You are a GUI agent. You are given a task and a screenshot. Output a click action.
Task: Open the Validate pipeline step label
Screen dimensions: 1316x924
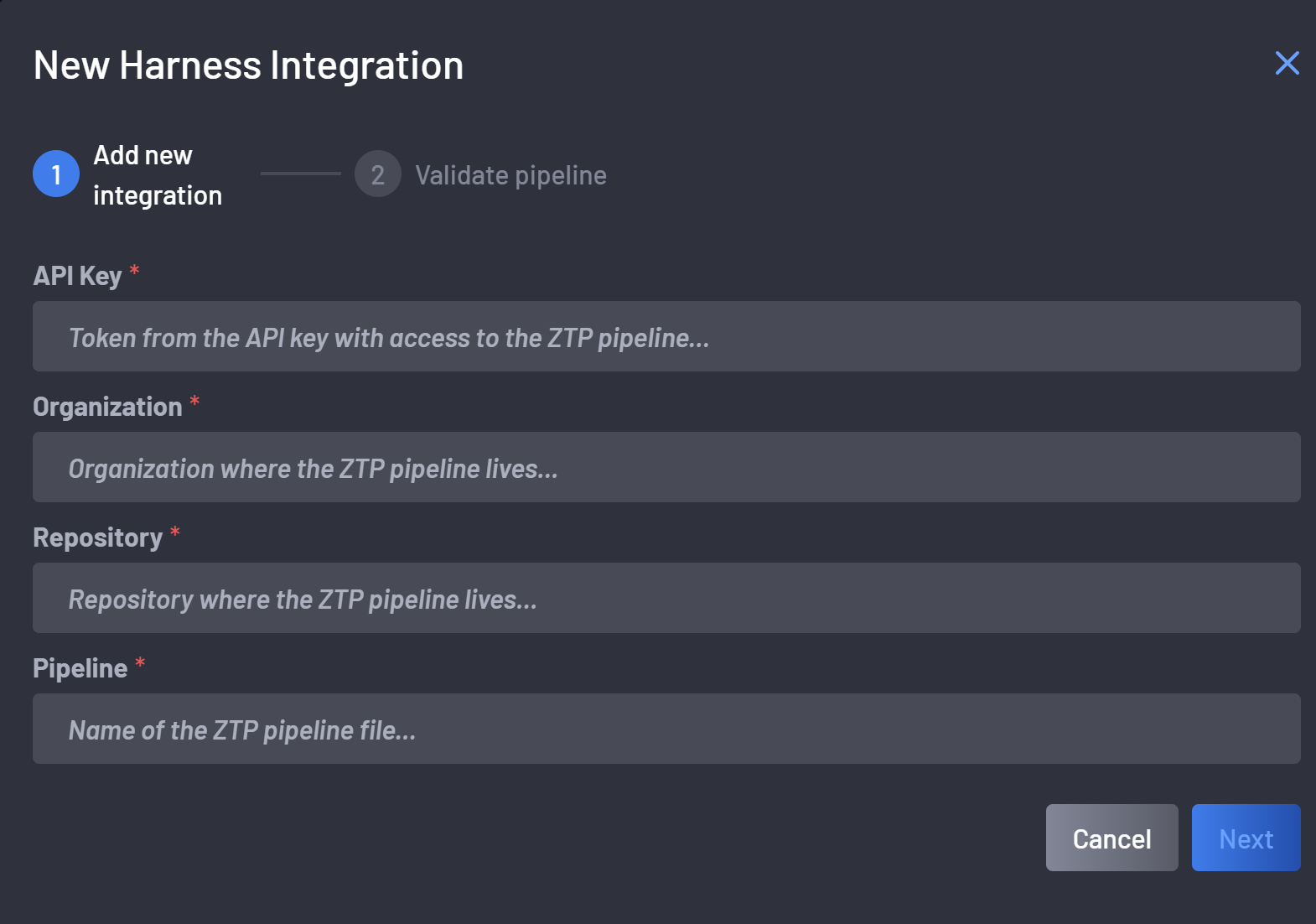pos(510,175)
